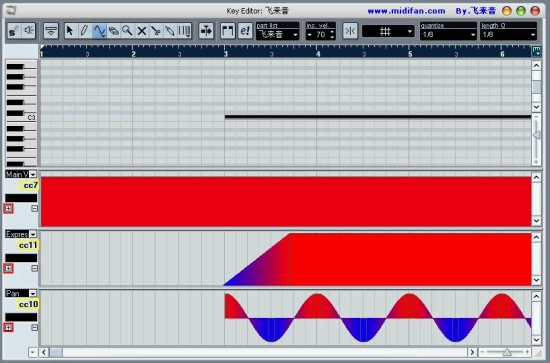Click the plus button on cc11 lane

tap(8, 268)
